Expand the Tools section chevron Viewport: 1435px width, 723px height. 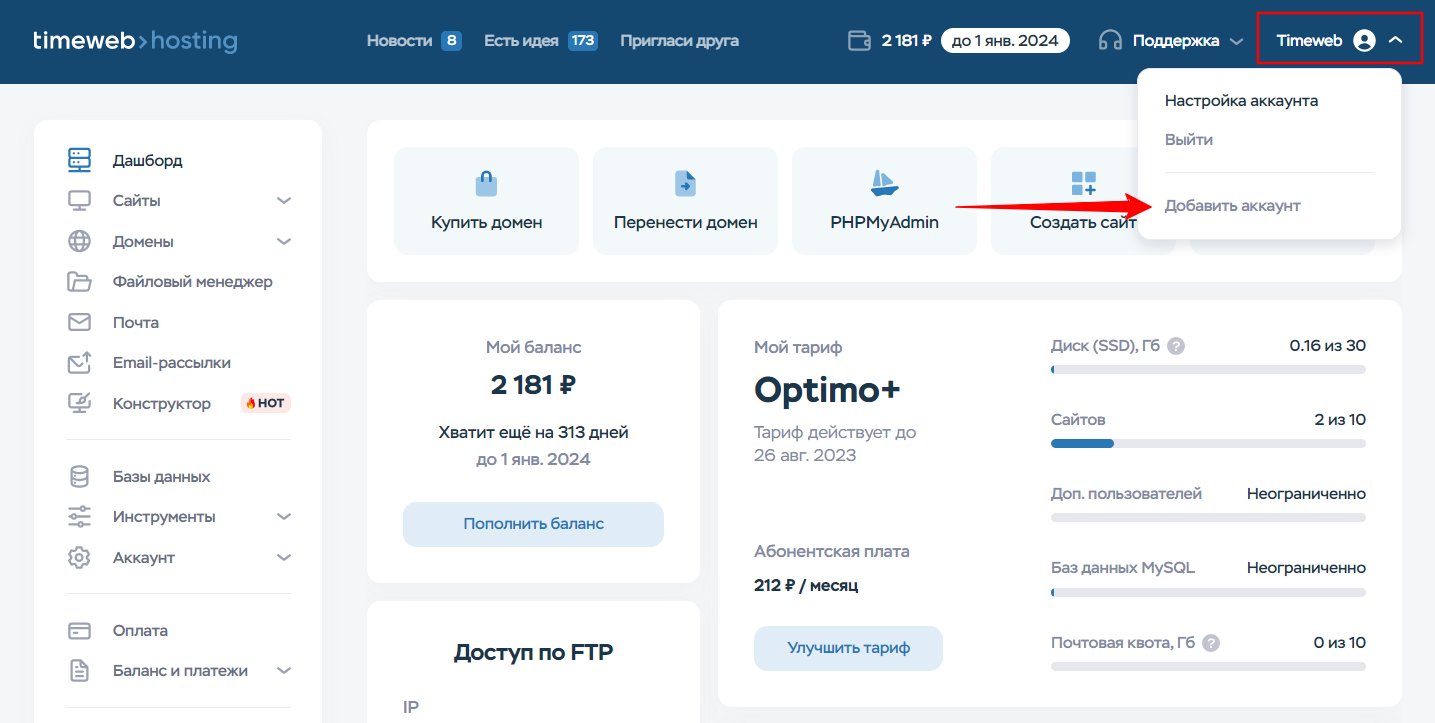(x=284, y=517)
